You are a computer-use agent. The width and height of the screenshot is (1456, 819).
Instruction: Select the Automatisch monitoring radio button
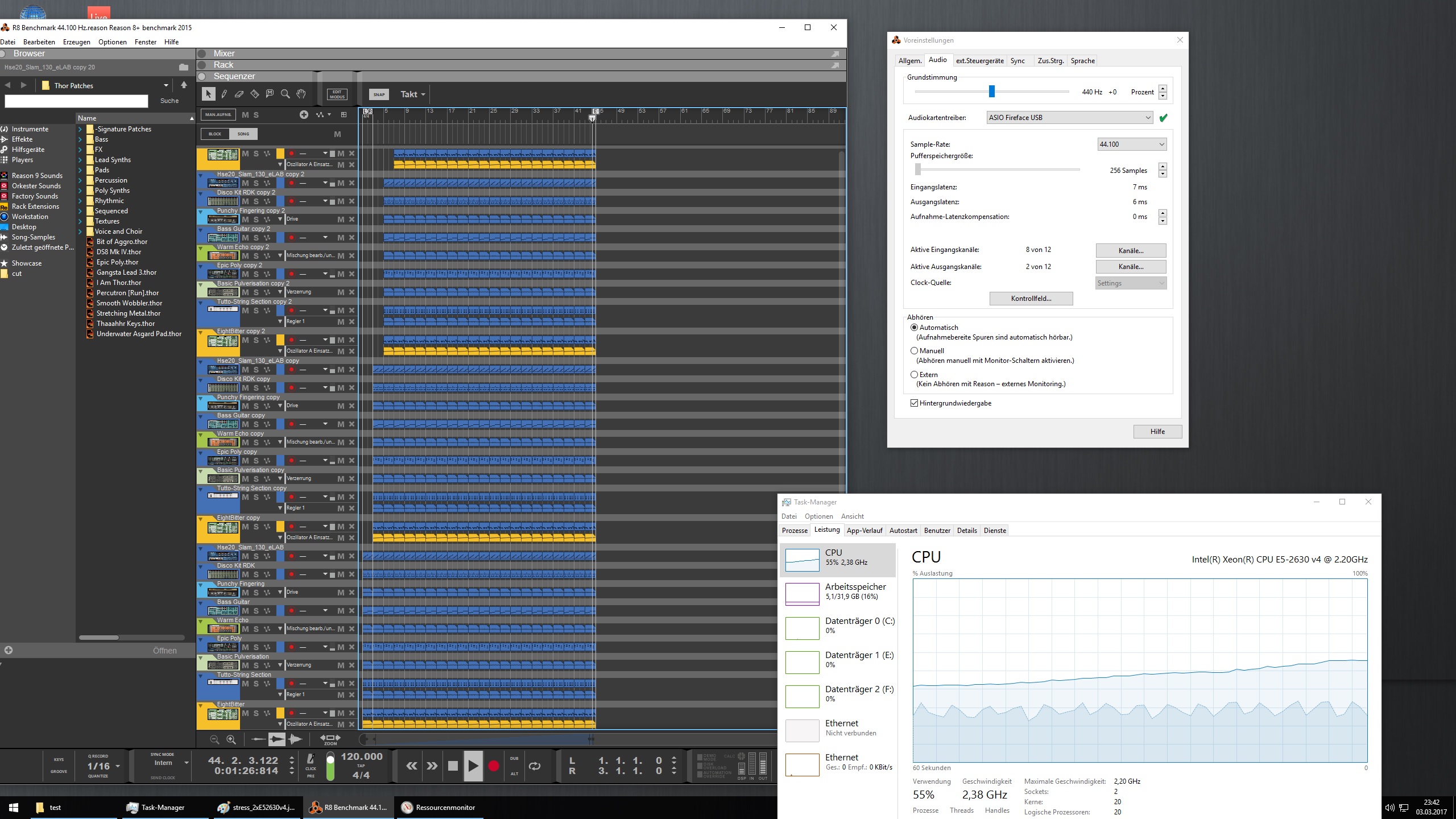click(x=914, y=328)
